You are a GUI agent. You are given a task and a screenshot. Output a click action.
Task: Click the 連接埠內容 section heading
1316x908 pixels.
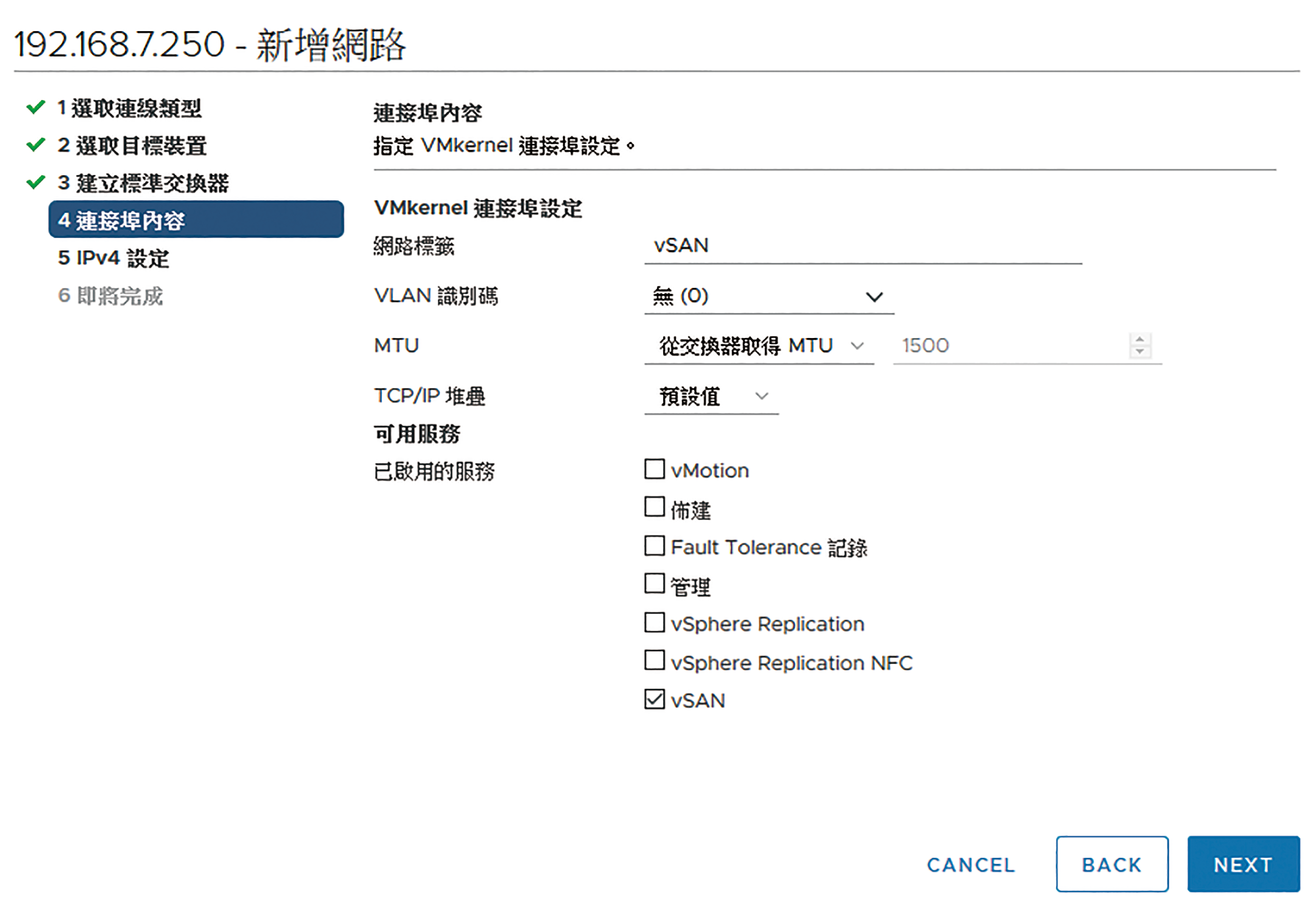click(428, 113)
